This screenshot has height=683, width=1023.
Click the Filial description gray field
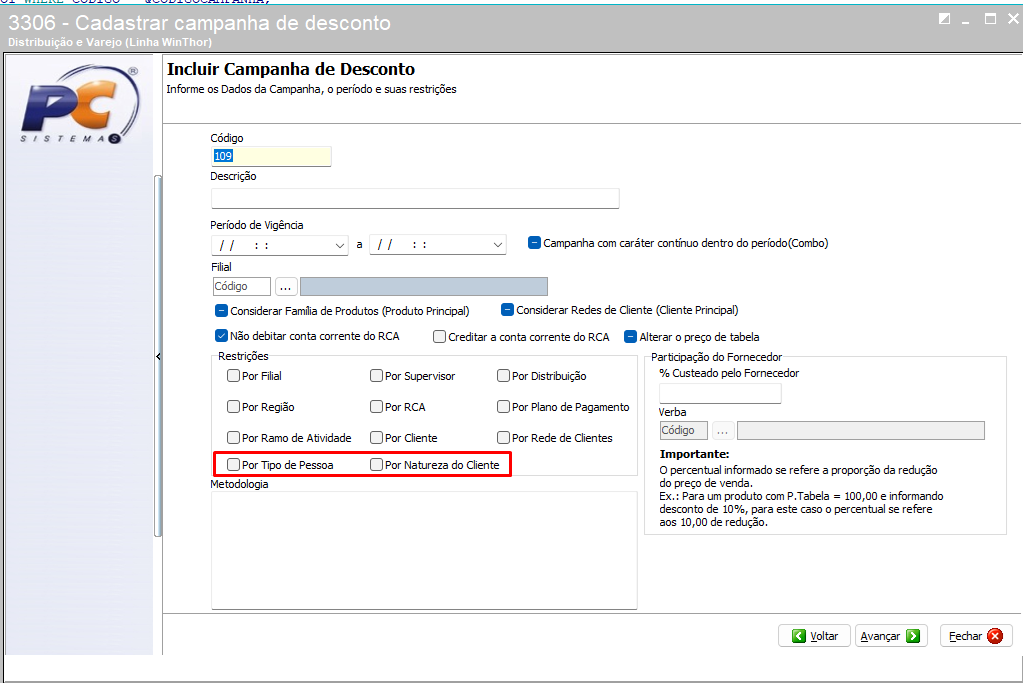point(423,286)
